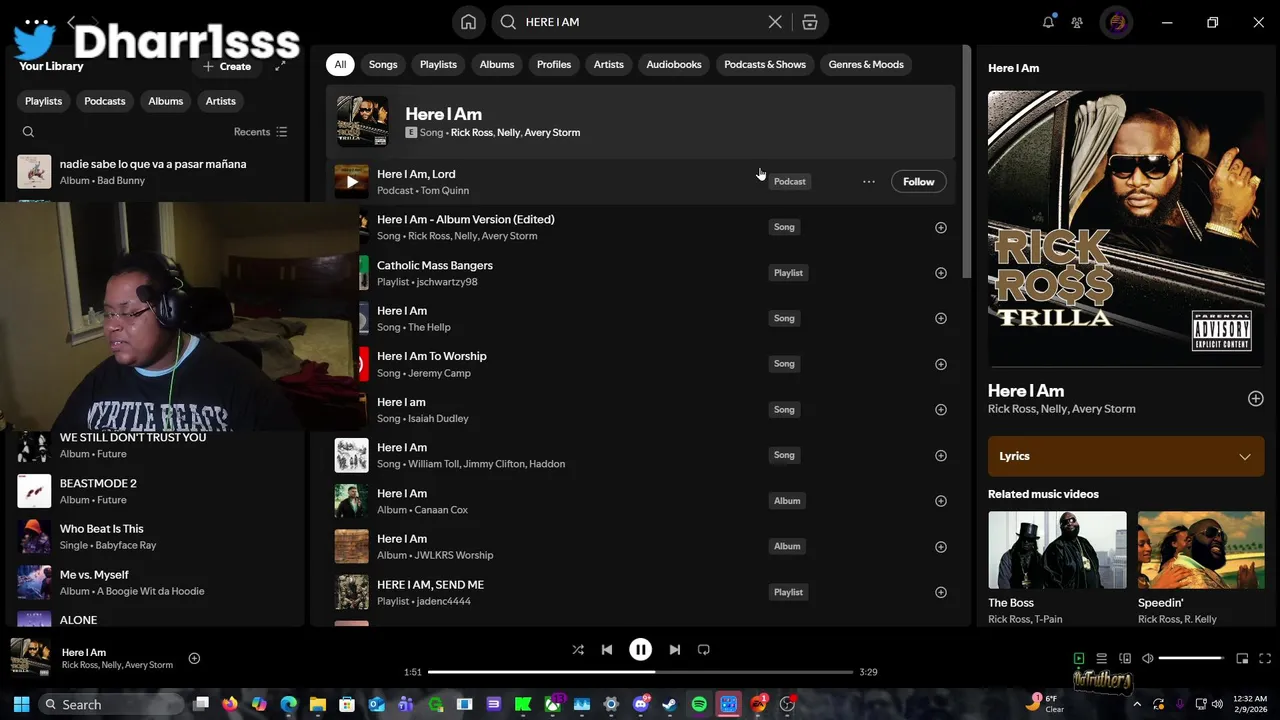Open Connect to a device

pyautogui.click(x=1125, y=658)
